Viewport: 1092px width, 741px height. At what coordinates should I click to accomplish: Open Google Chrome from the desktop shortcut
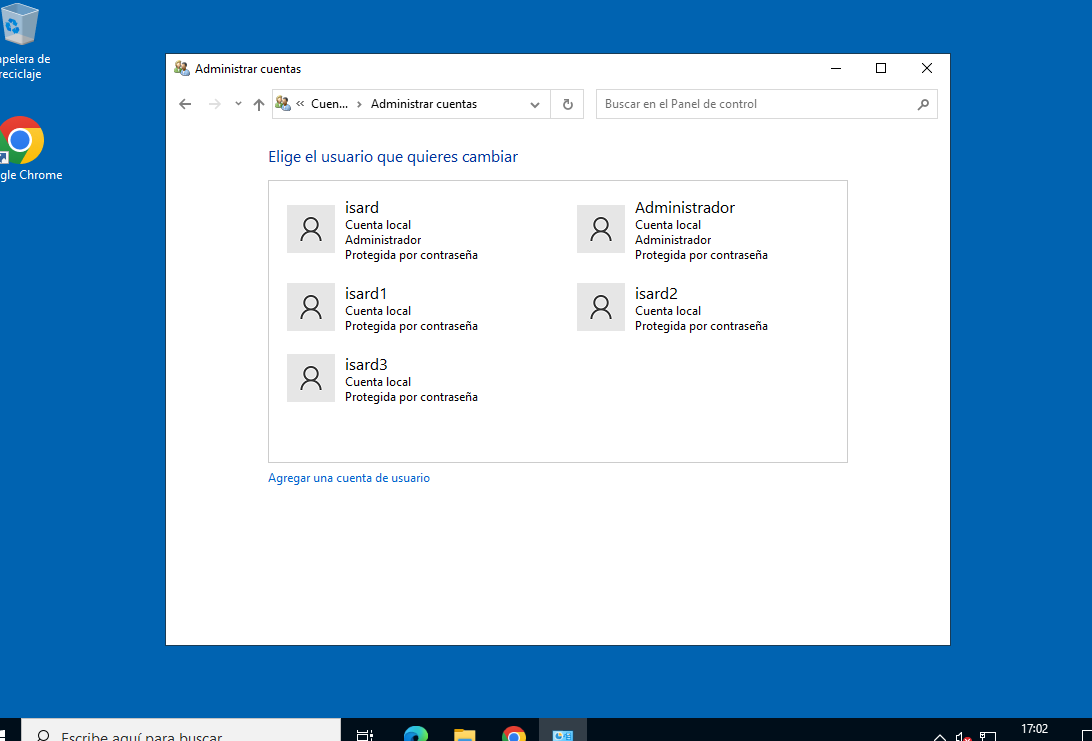(x=22, y=141)
